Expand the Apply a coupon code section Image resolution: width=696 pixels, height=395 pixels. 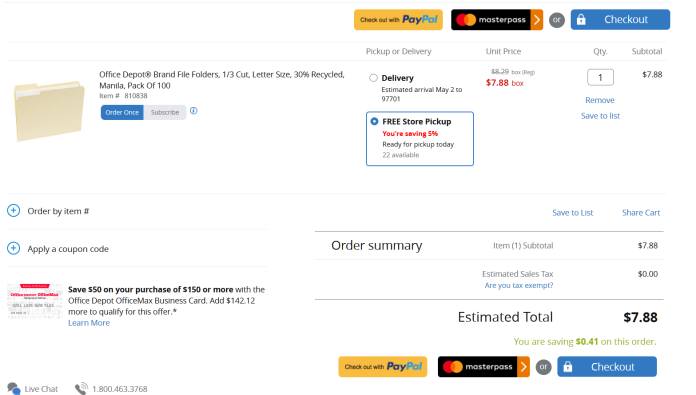tap(13, 248)
